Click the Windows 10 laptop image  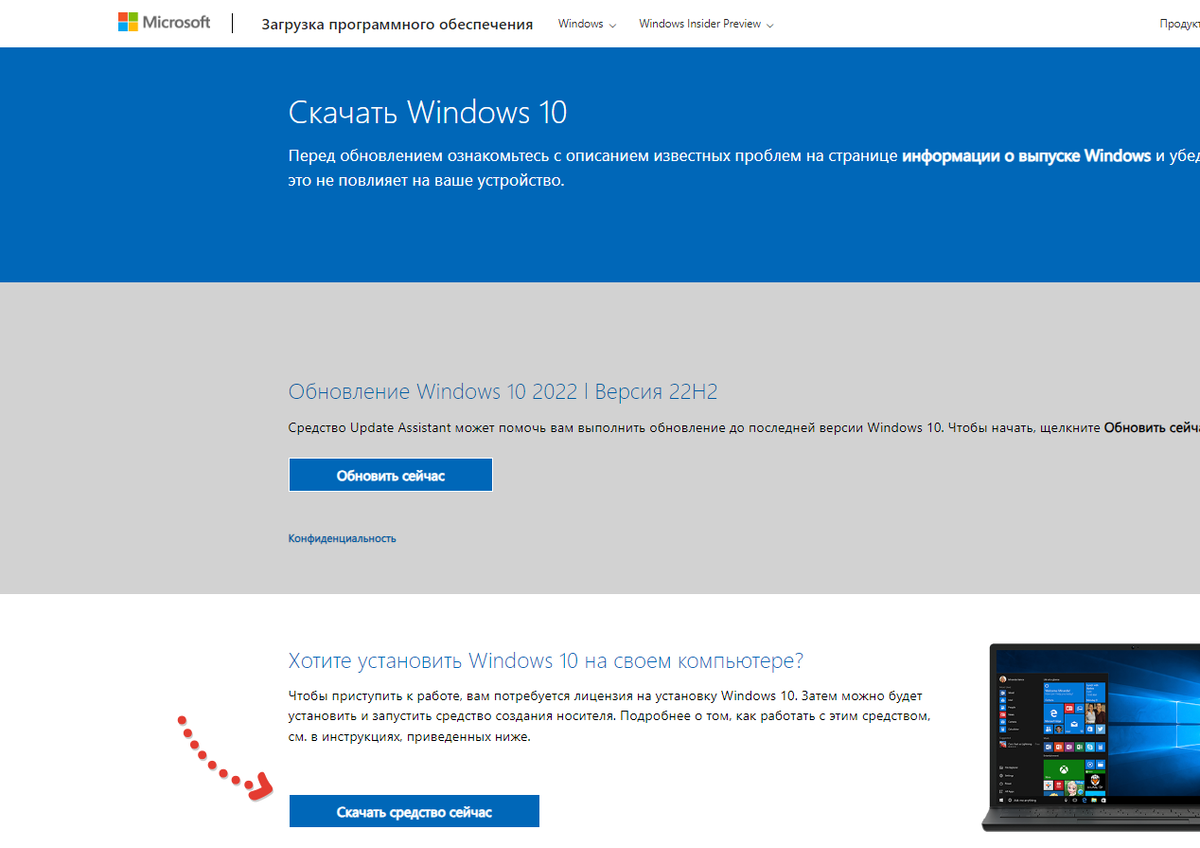[x=1090, y=737]
